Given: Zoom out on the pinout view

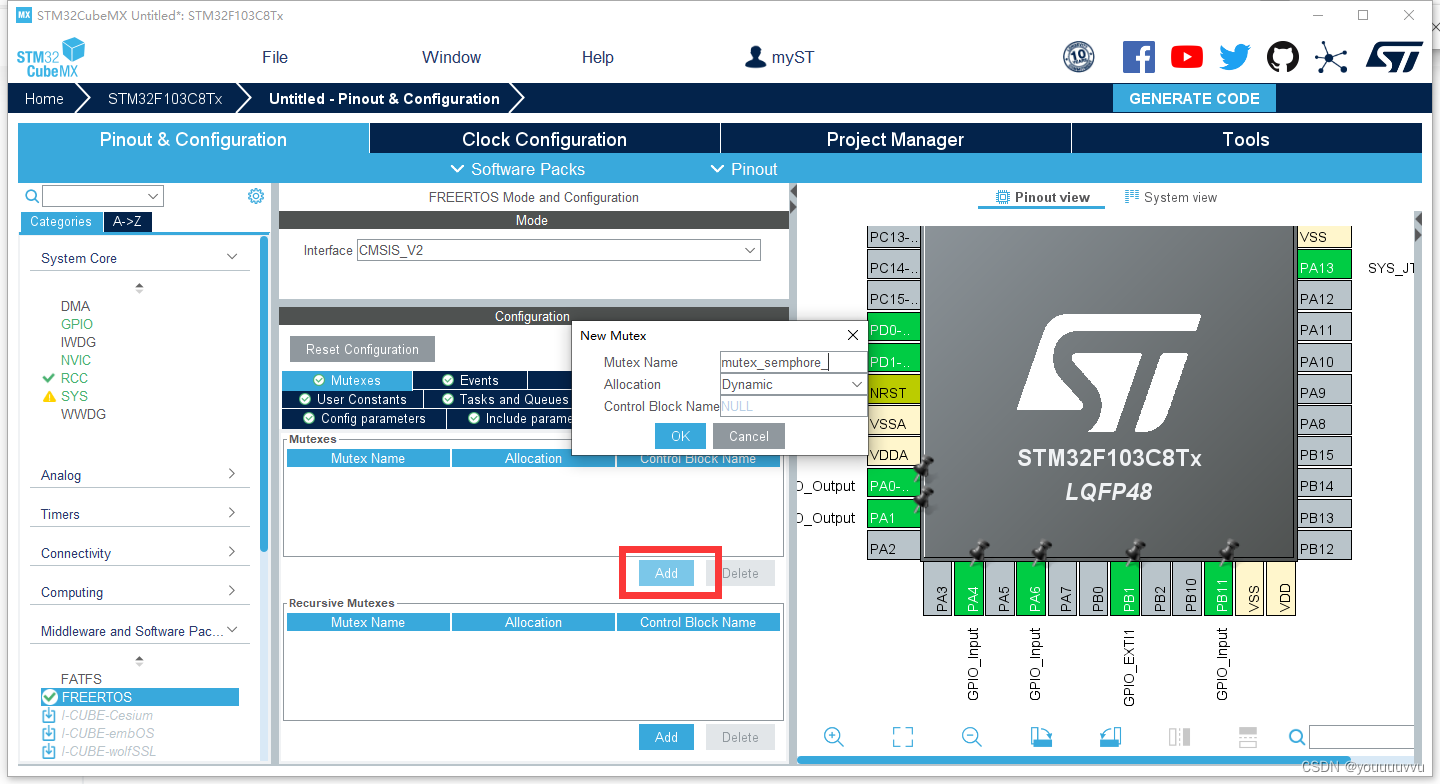Looking at the screenshot, I should click(x=971, y=737).
